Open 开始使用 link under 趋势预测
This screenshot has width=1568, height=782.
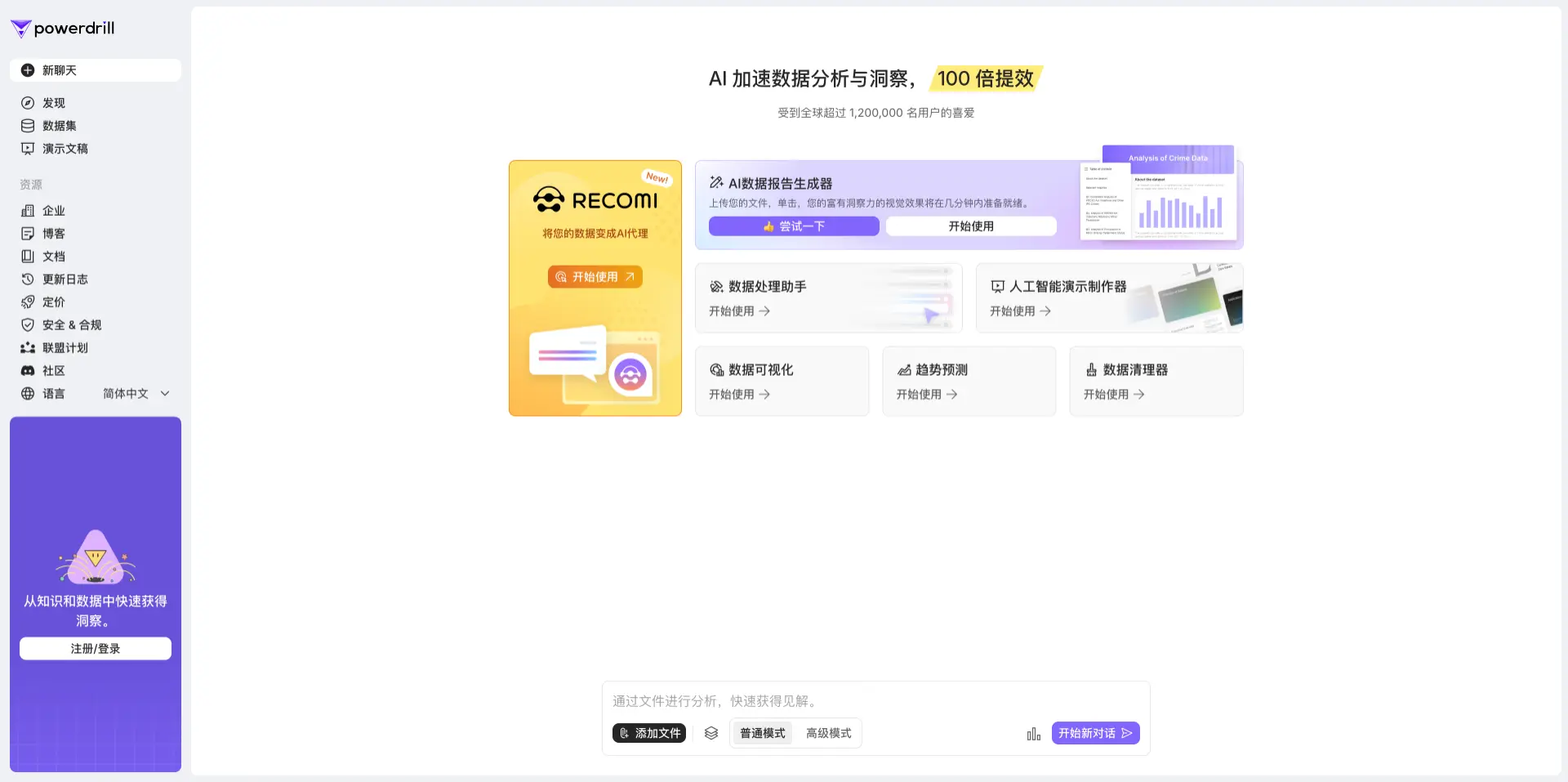[927, 395]
